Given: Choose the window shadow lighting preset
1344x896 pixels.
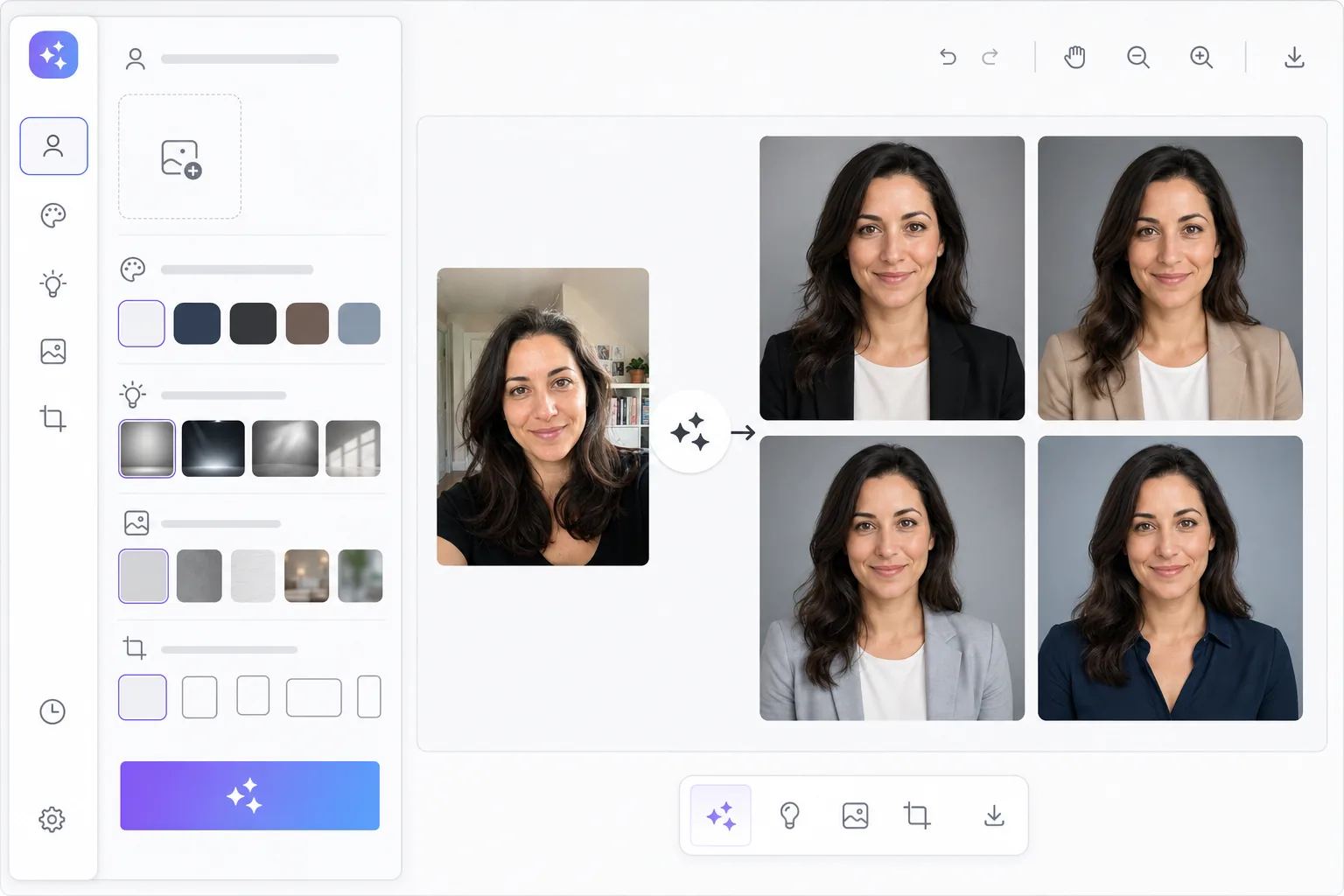Looking at the screenshot, I should 353,449.
